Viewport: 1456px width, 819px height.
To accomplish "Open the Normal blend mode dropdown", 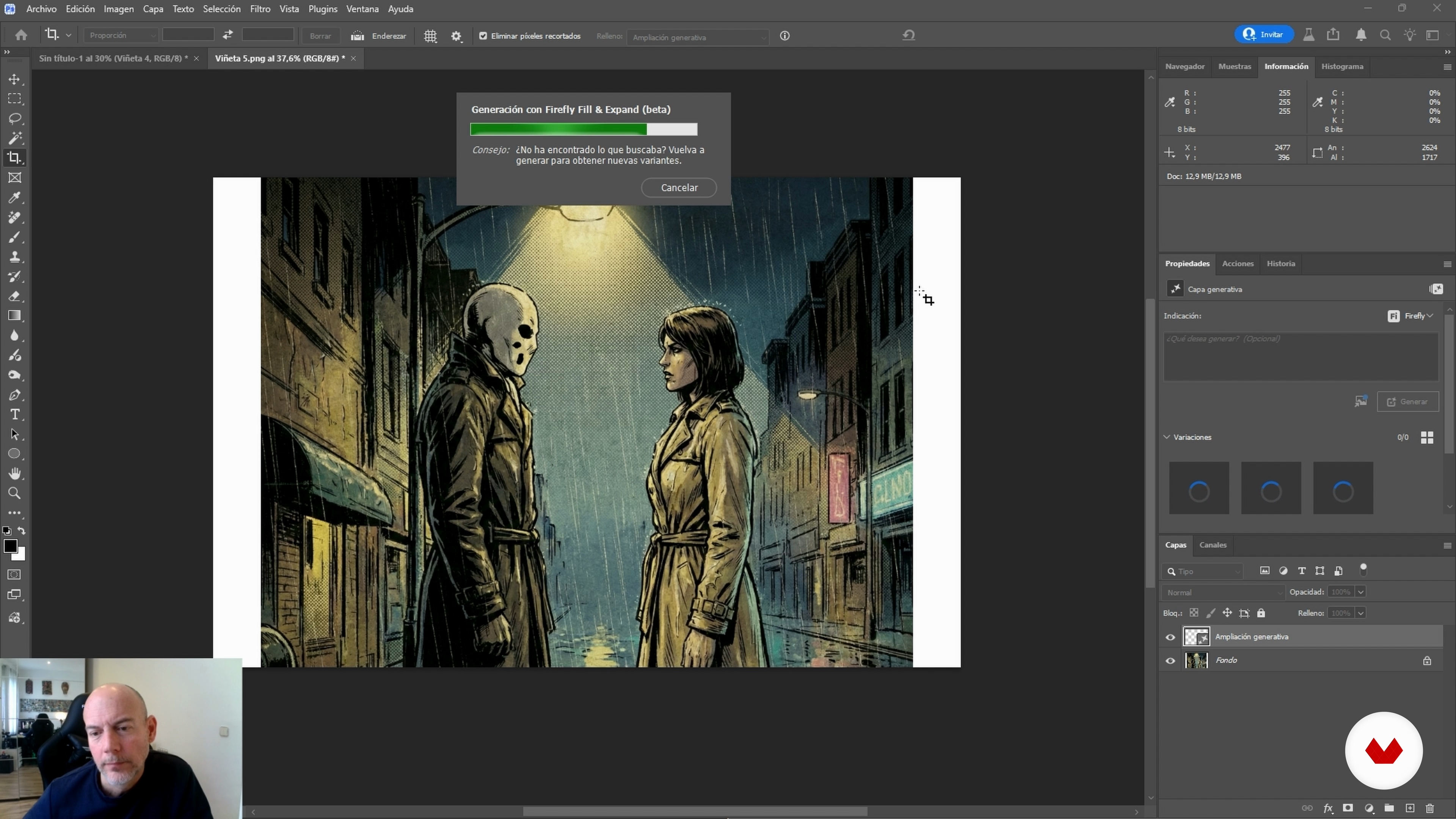I will (x=1223, y=592).
